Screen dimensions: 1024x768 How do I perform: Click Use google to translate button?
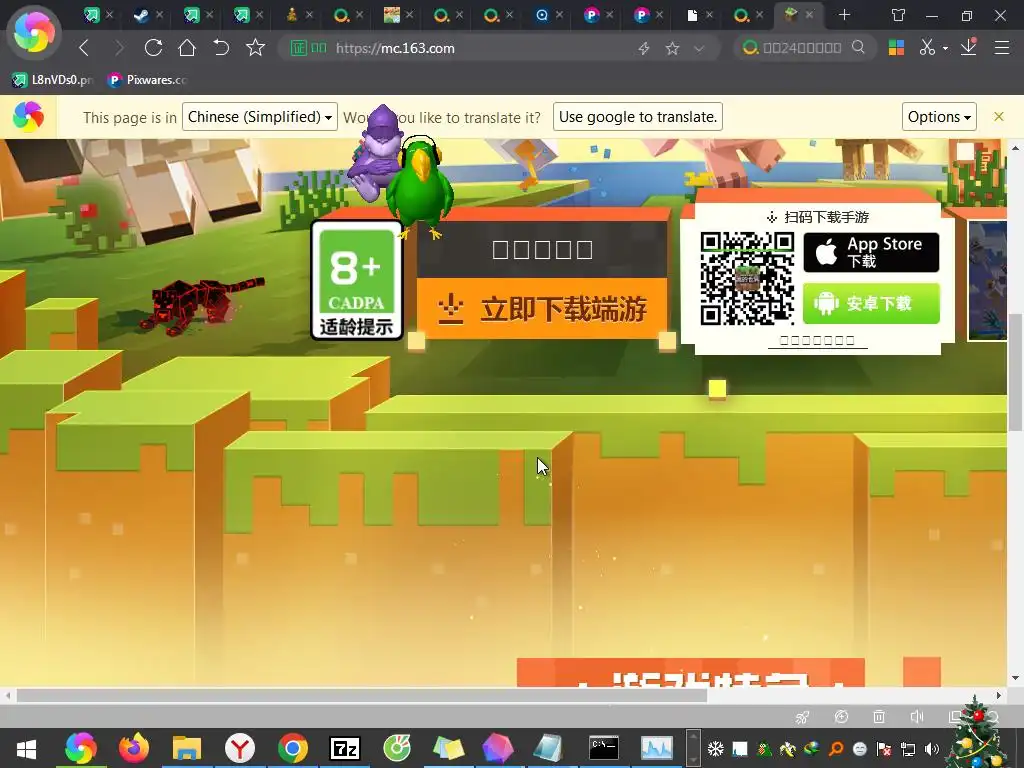[x=638, y=117]
